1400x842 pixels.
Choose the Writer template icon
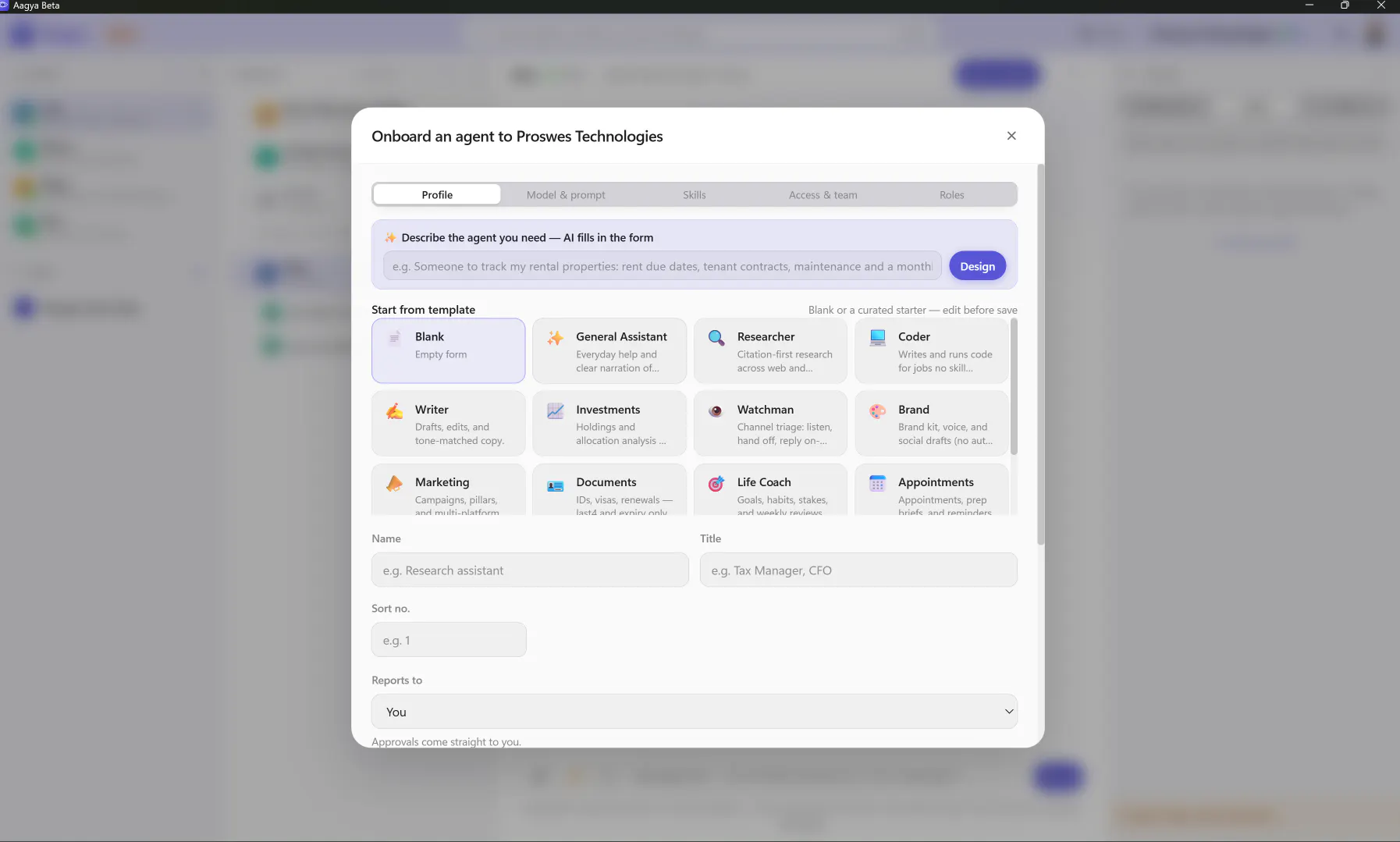(x=394, y=410)
